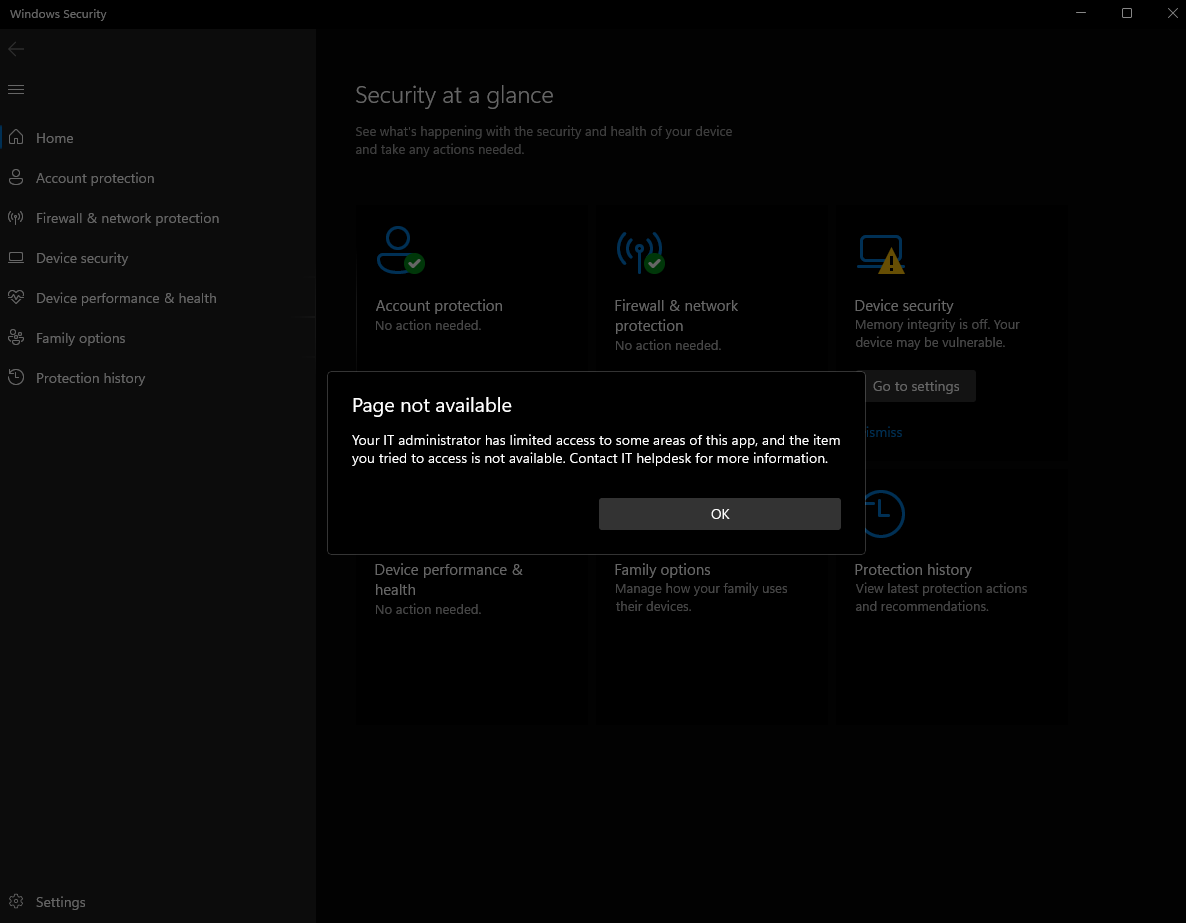This screenshot has height=923, width=1186.
Task: Open the Device security card title
Action: tap(904, 306)
